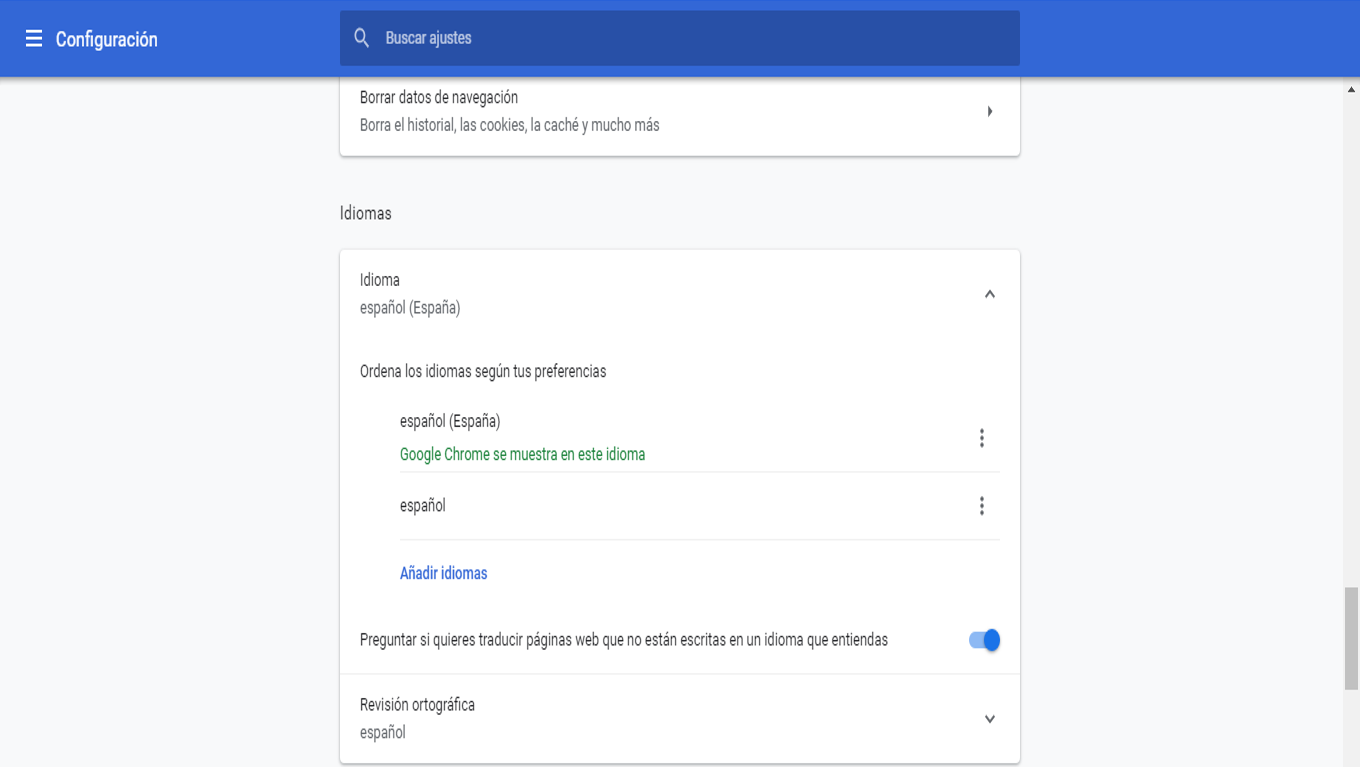Click the Añadir idiomas link
The height and width of the screenshot is (767, 1360).
(x=444, y=574)
